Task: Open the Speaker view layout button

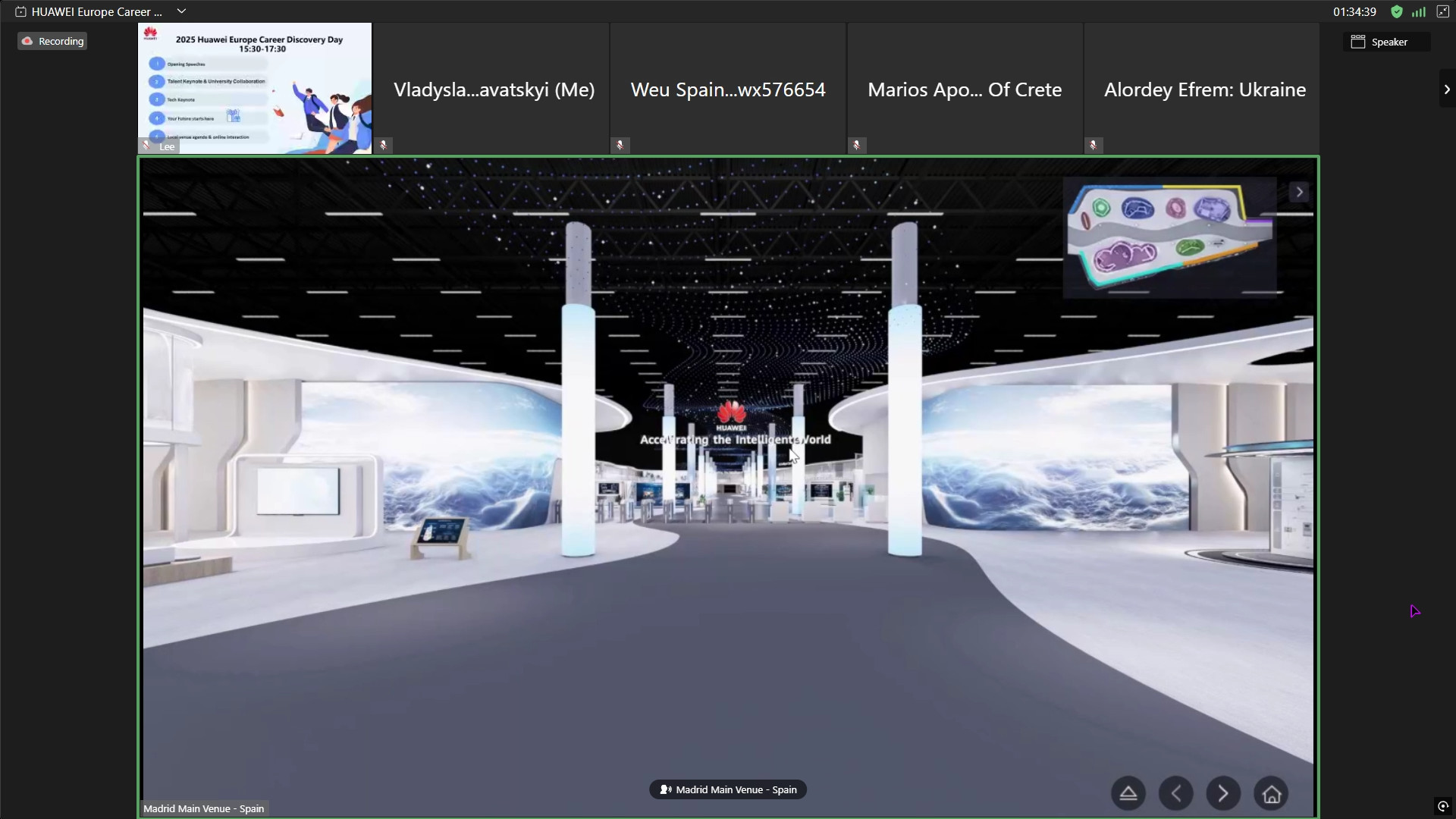Action: point(1385,42)
